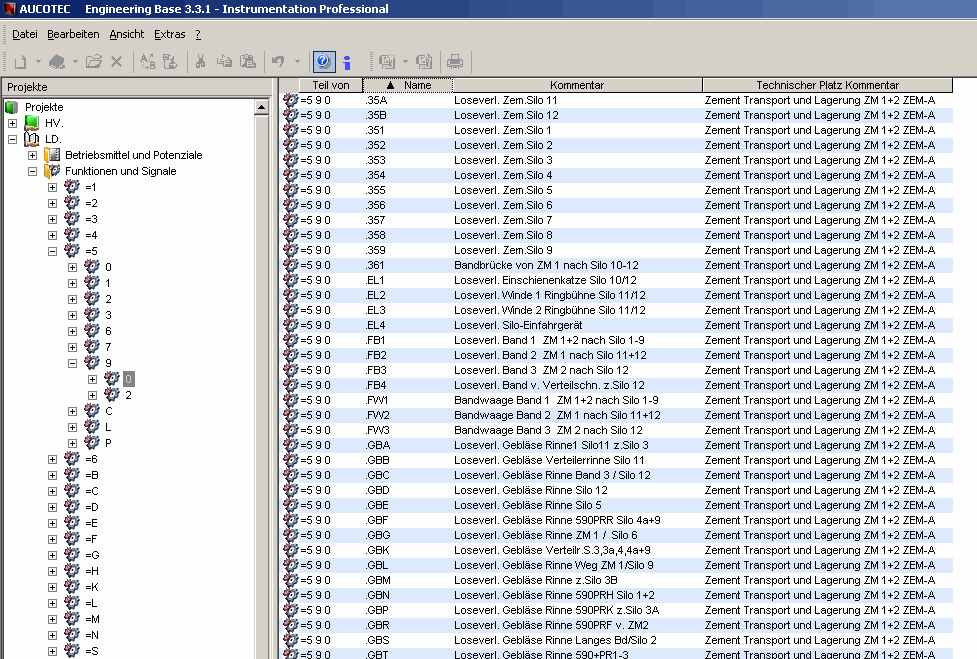Click the A-to-B rename toolbar icon

pos(148,62)
